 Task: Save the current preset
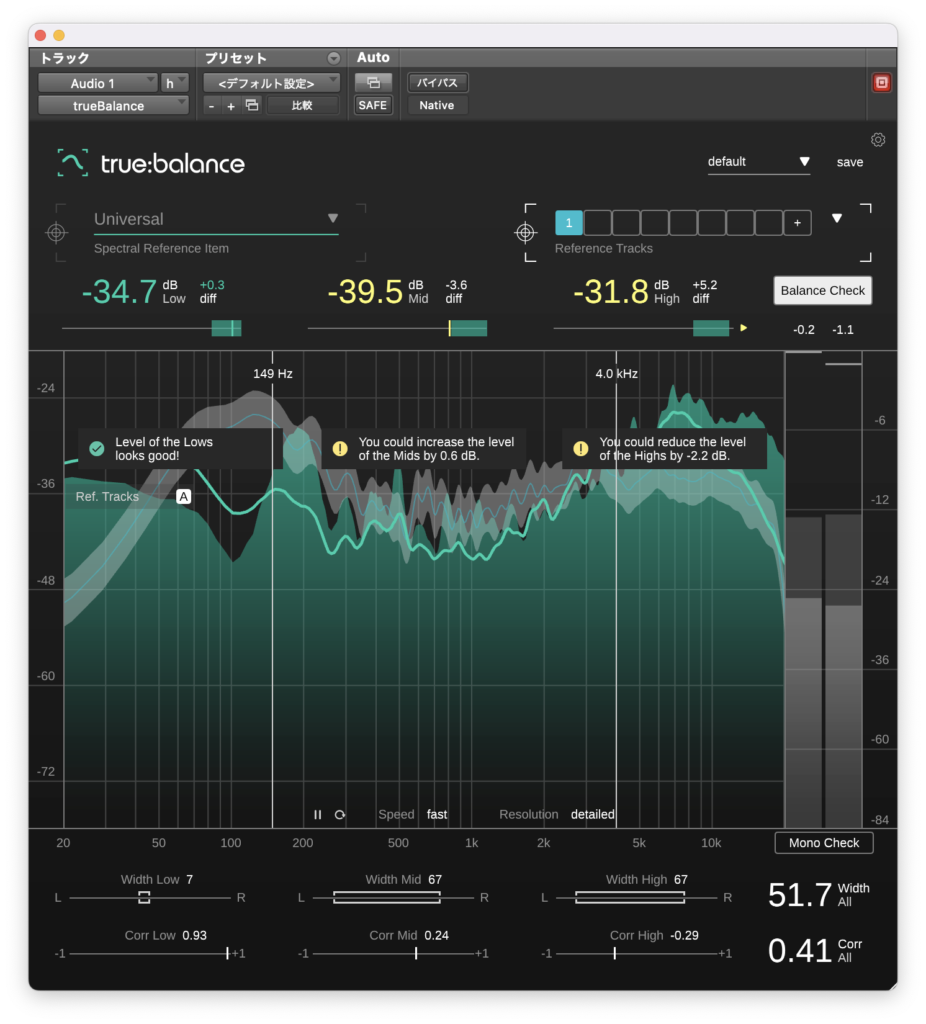[850, 162]
